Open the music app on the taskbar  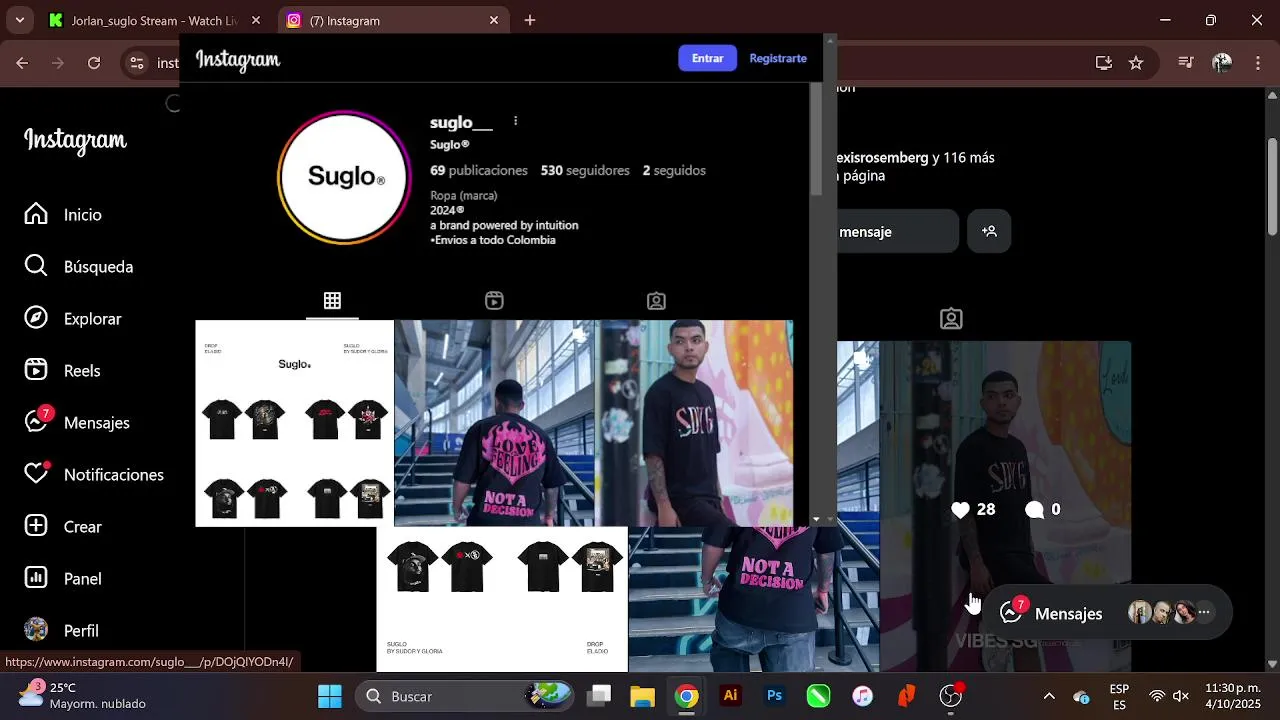point(862,696)
